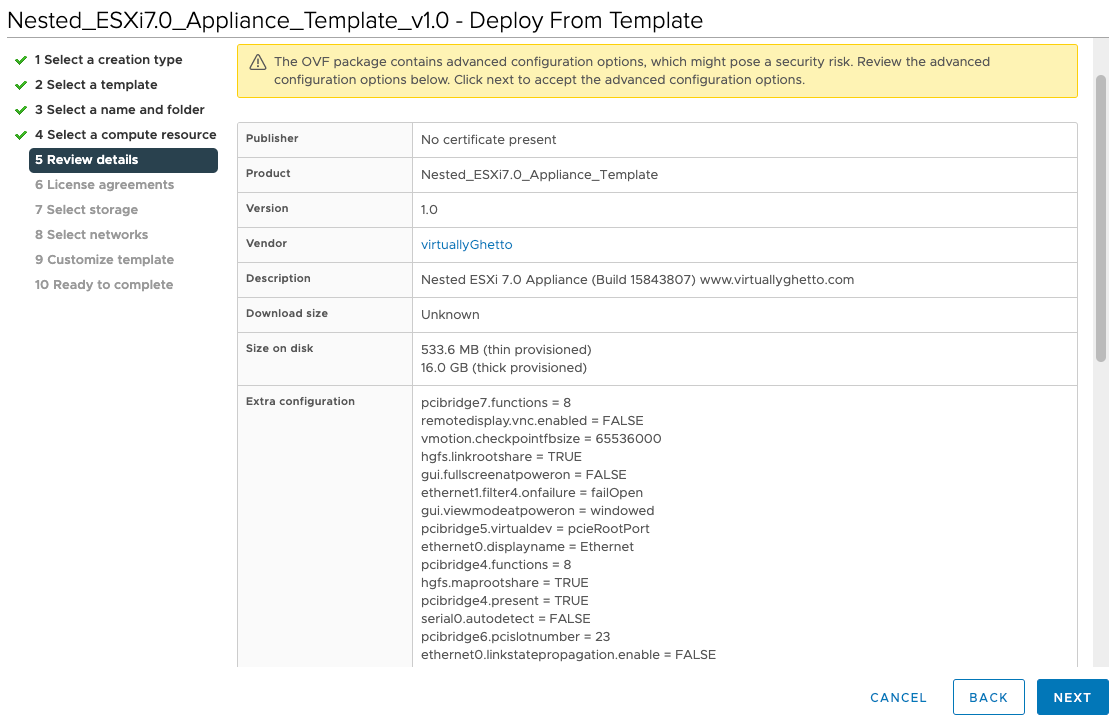Click step 7 Select storage
This screenshot has width=1117, height=724.
click(x=86, y=210)
